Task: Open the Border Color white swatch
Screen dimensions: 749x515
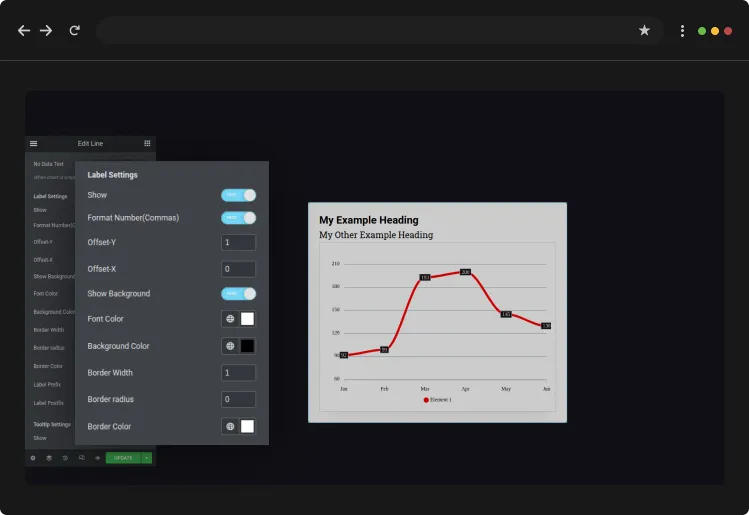Action: pos(247,426)
